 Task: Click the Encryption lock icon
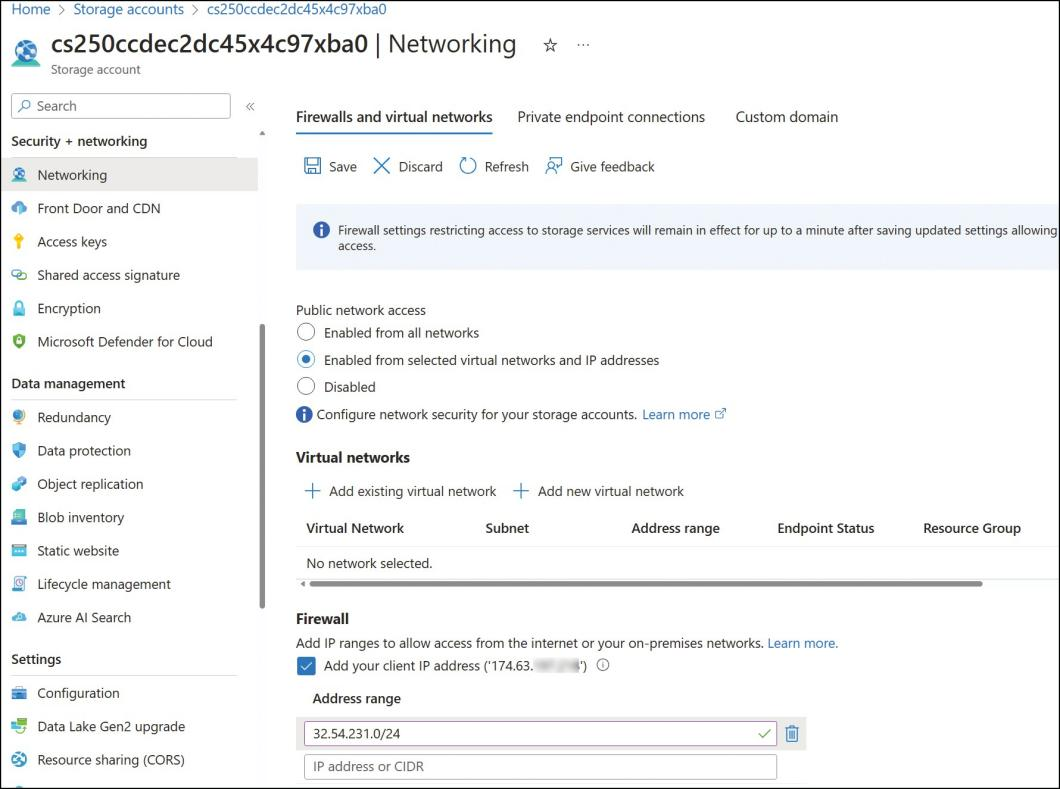point(20,308)
